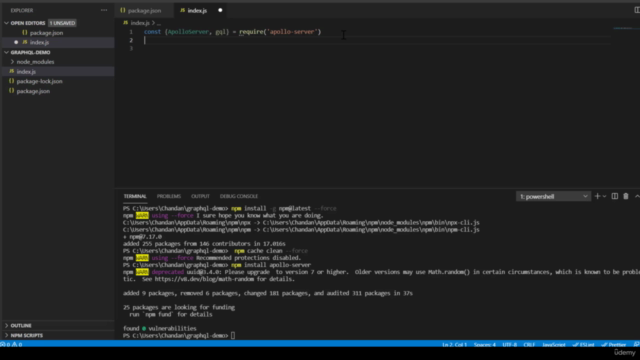Image resolution: width=640 pixels, height=360 pixels.
Task: Click ESLint status bar item
Action: [583, 345]
